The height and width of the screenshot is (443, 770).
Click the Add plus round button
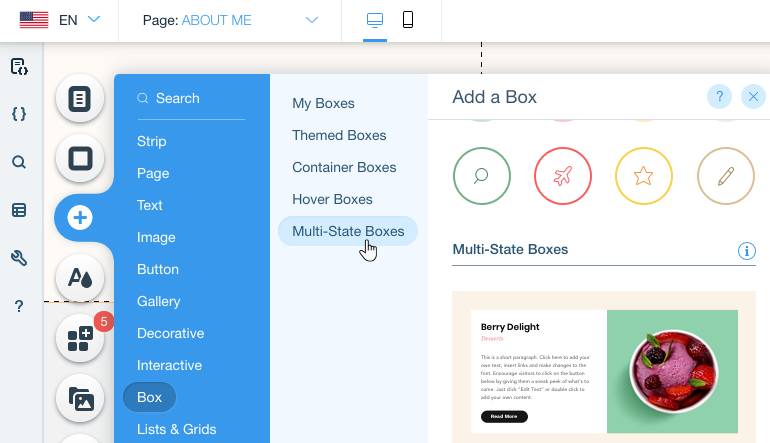pos(80,218)
